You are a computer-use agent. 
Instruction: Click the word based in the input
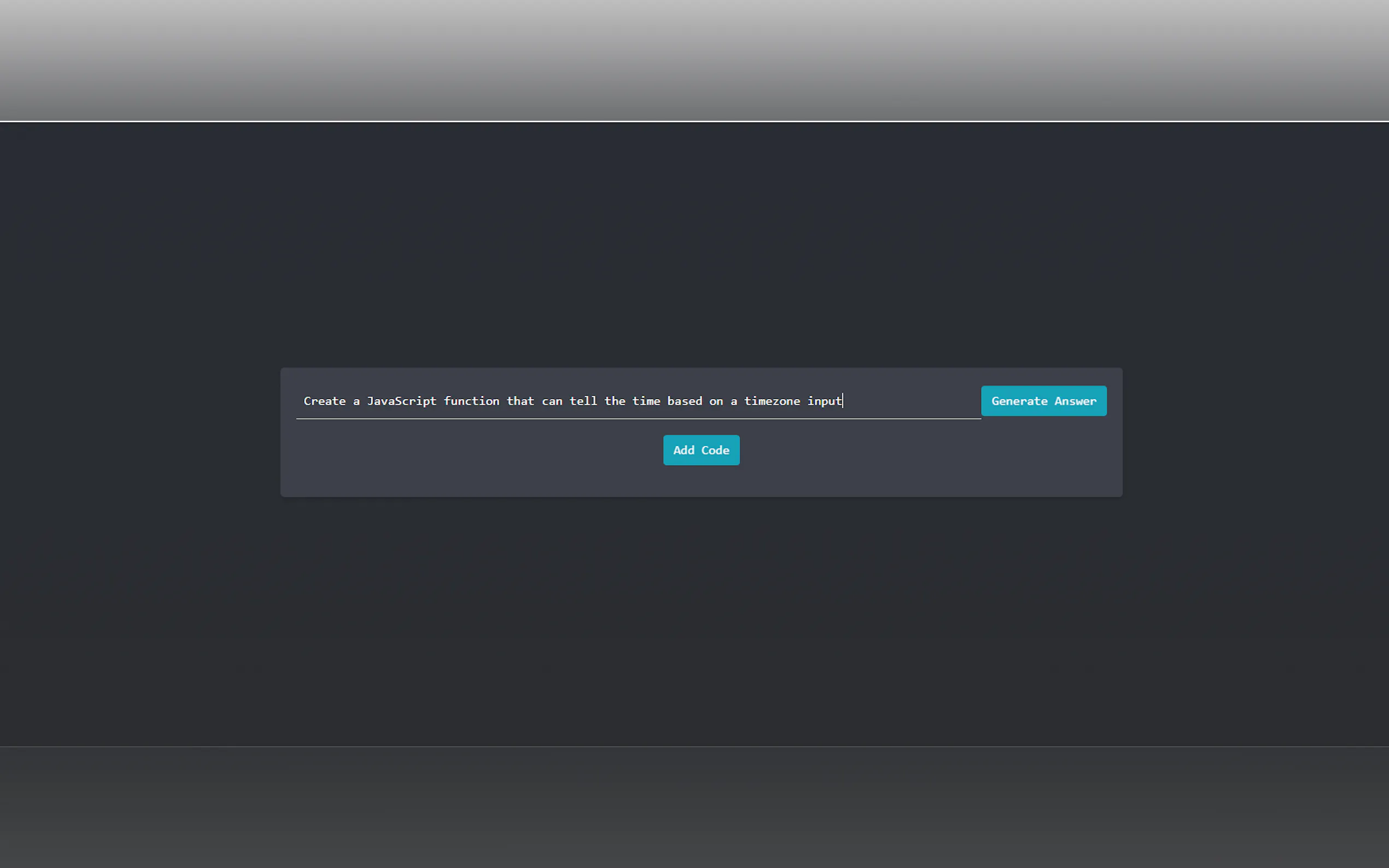685,401
